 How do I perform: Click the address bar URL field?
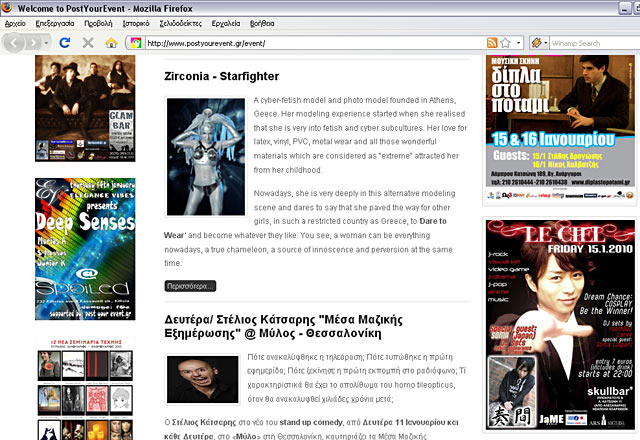314,43
